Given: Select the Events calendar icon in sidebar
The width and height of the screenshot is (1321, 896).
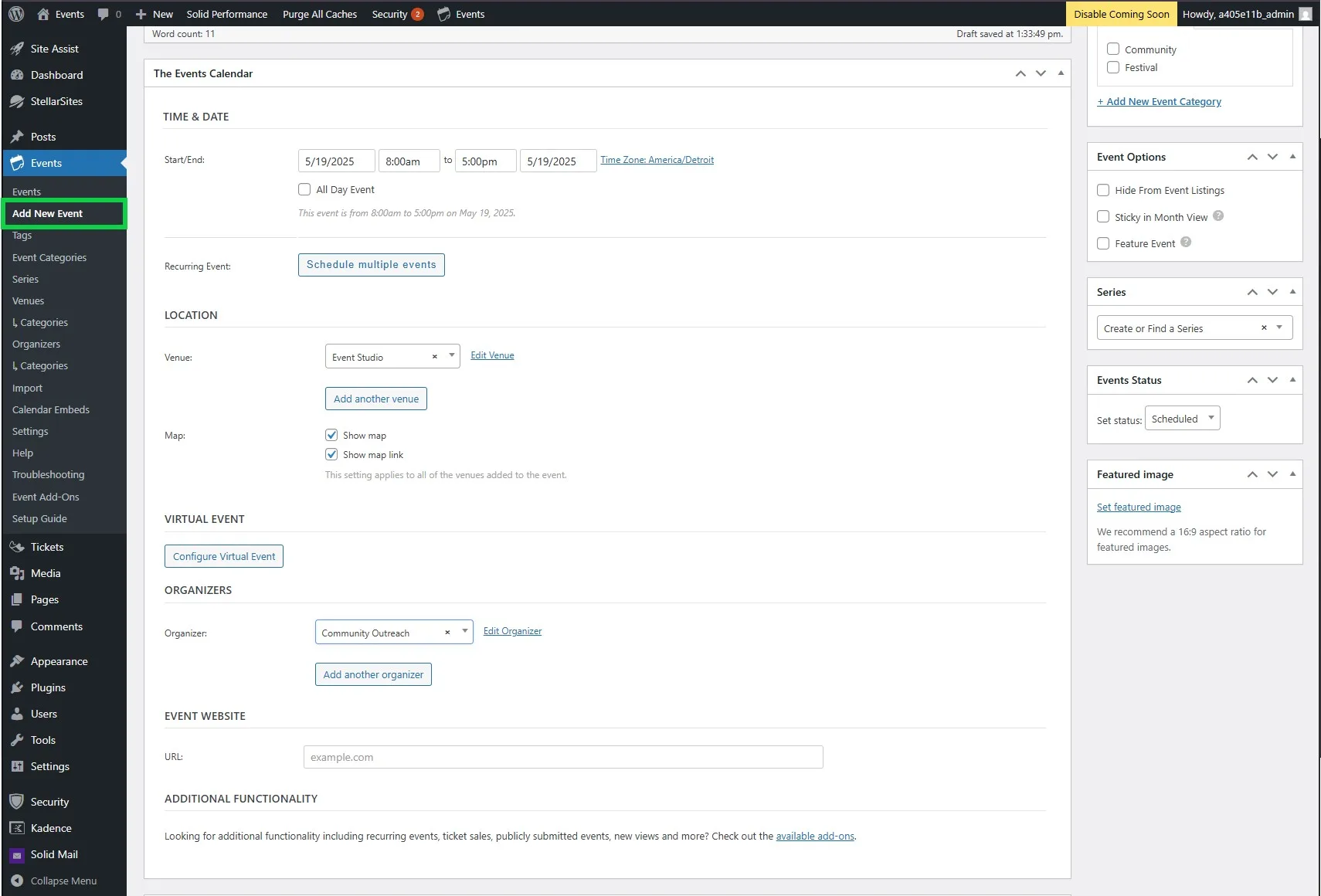Looking at the screenshot, I should [18, 163].
